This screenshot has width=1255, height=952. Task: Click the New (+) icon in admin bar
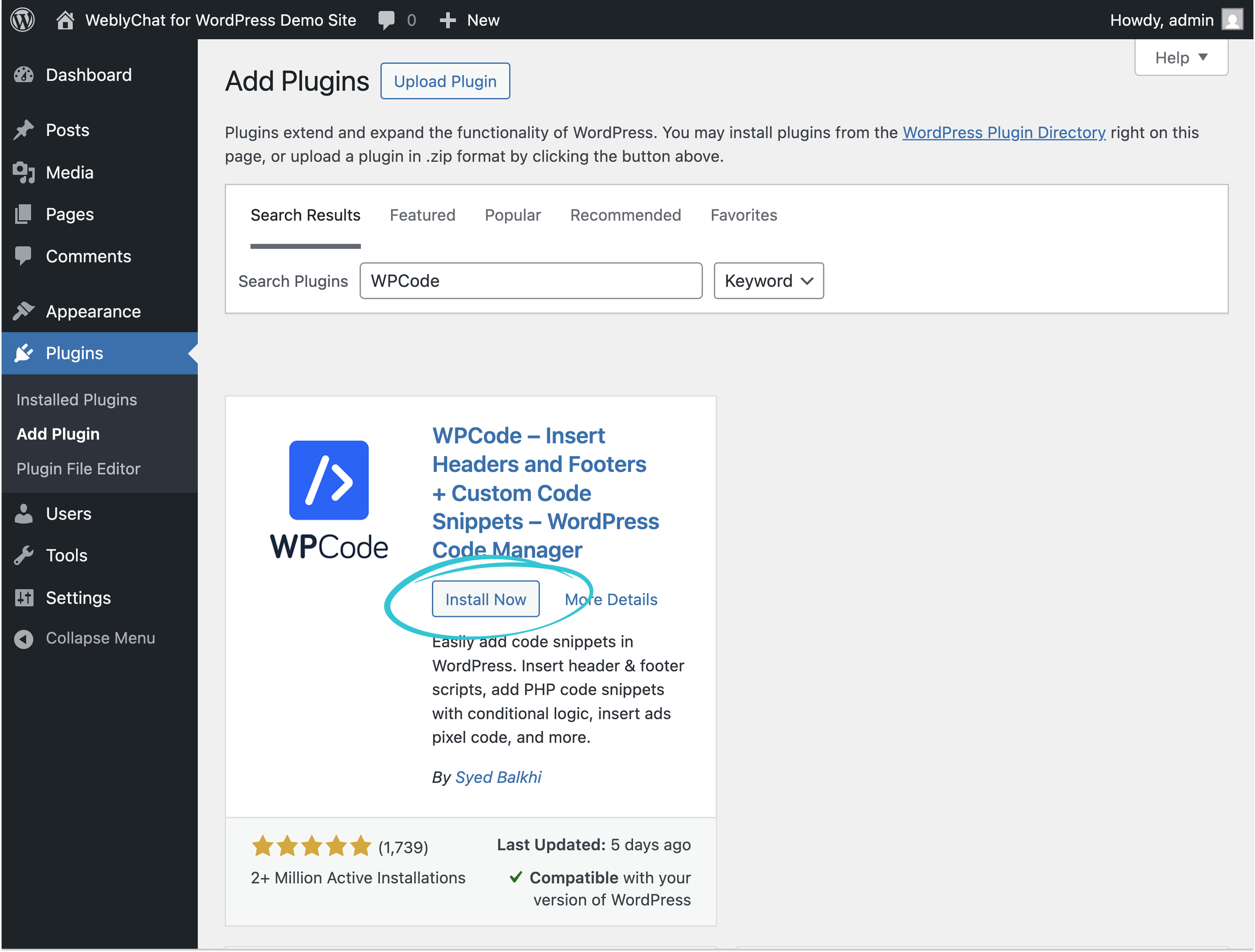[x=448, y=20]
